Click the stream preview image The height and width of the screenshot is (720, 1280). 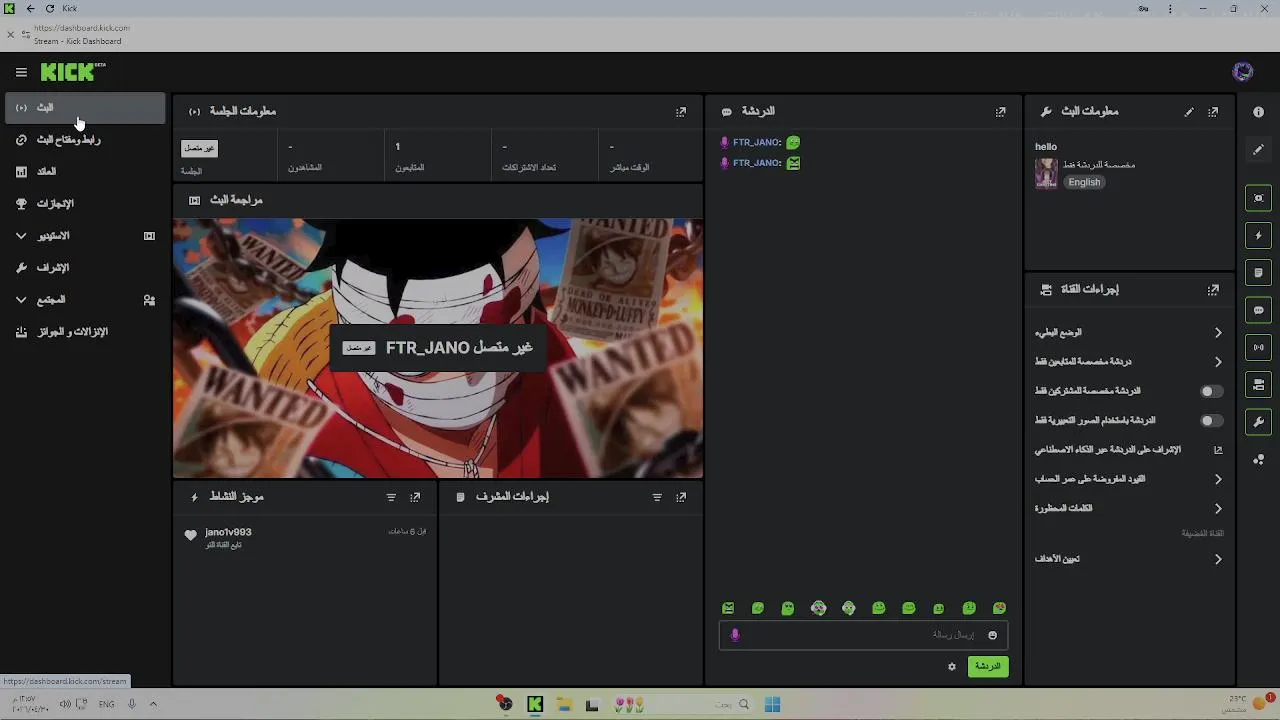click(438, 348)
